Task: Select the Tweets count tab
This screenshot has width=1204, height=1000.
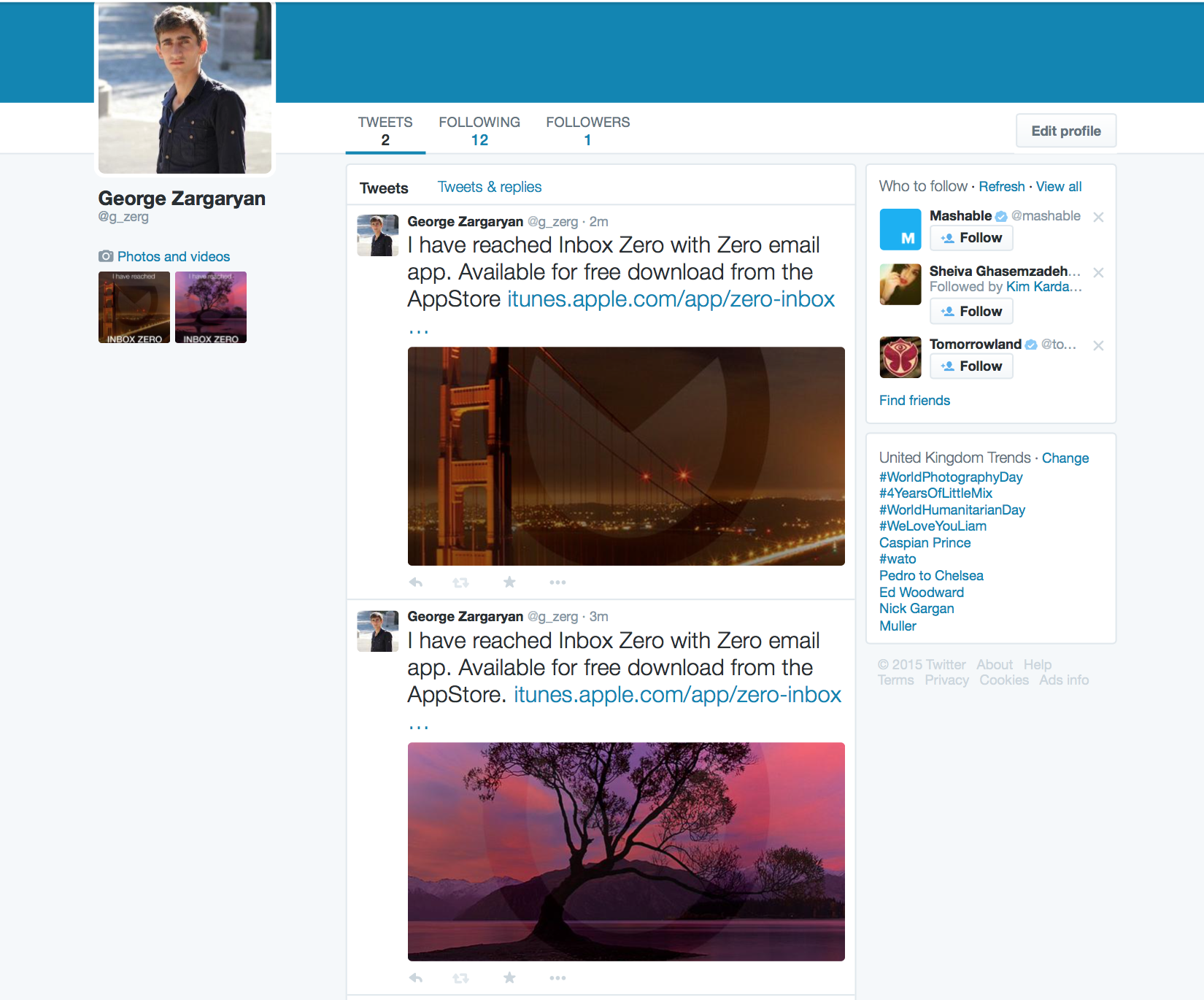Action: pos(385,131)
